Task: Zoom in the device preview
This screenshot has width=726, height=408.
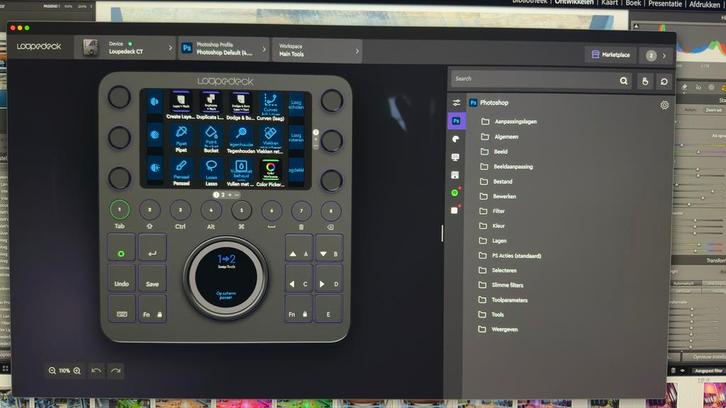Action: coord(77,370)
